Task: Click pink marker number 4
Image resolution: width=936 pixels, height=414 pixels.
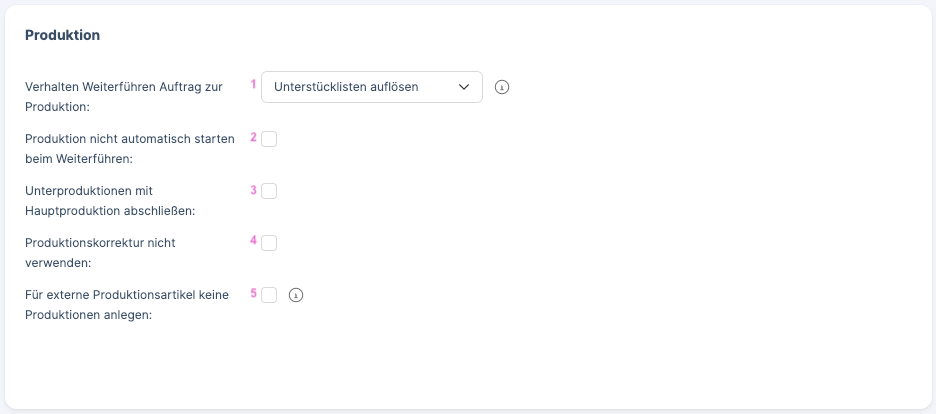Action: 253,241
